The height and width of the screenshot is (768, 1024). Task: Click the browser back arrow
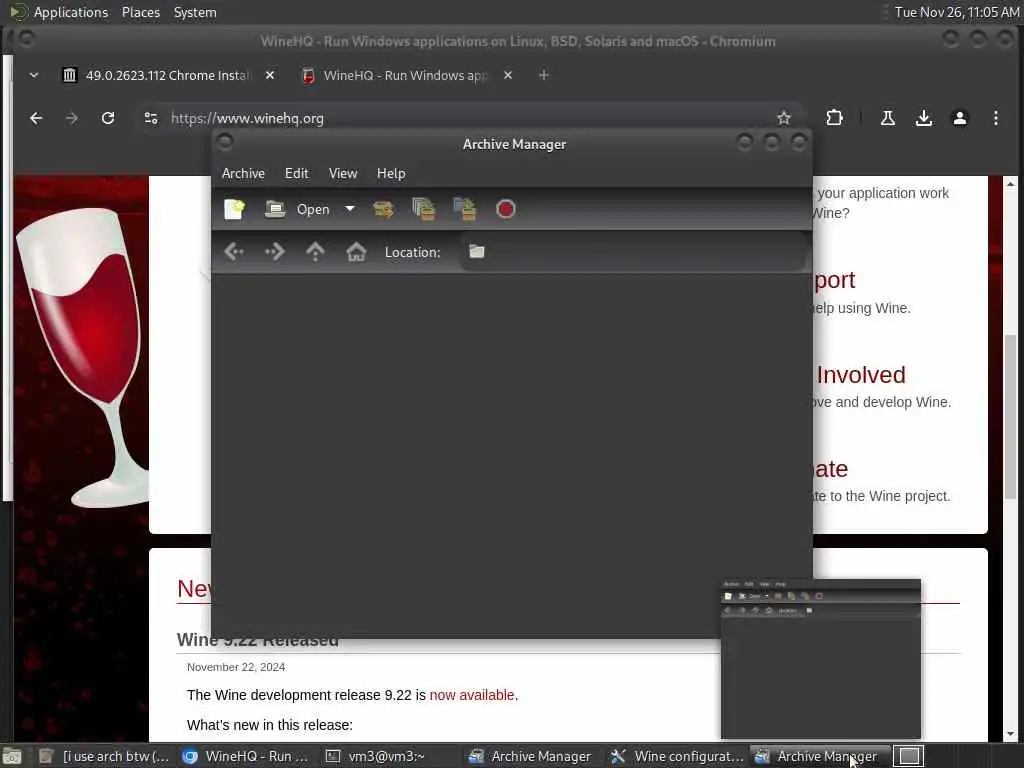36,118
